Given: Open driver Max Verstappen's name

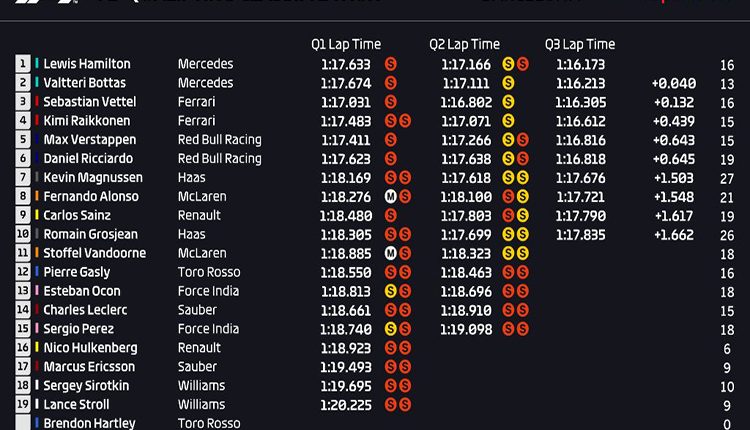Looking at the screenshot, I should pos(90,140).
